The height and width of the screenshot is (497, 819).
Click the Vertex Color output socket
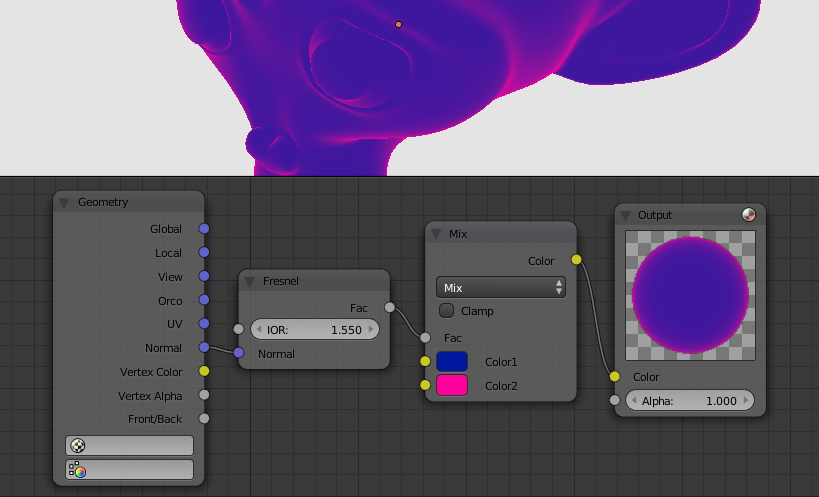point(204,371)
